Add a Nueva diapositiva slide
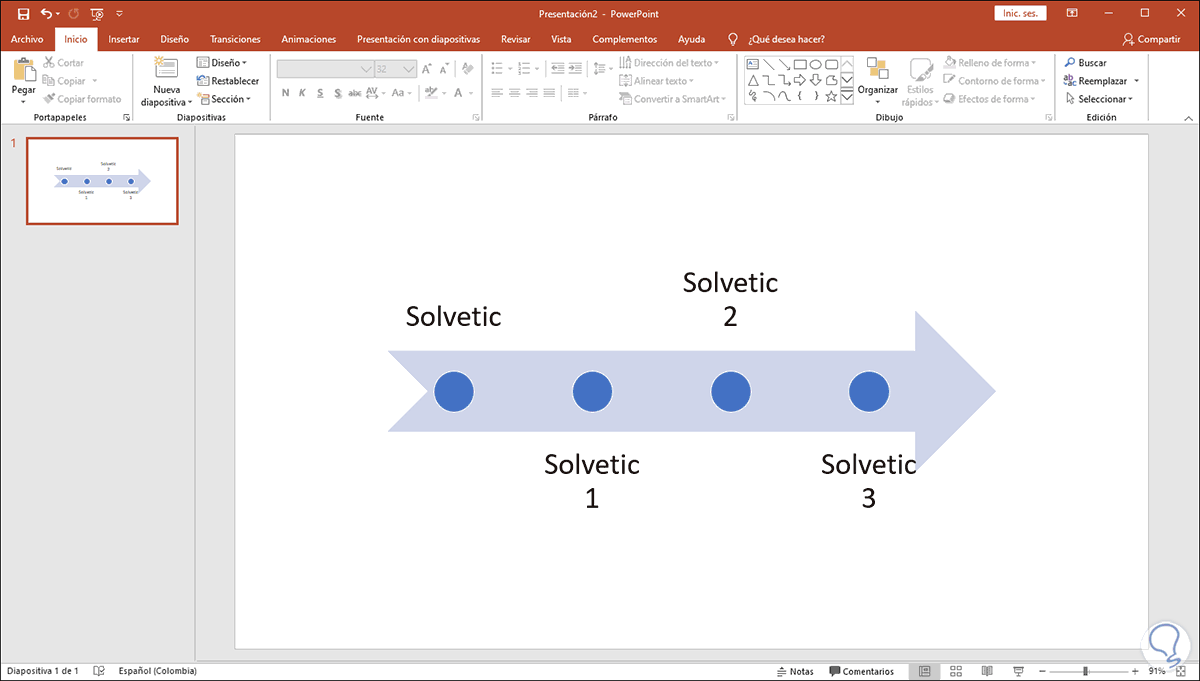Screen dimensions: 1200x681 coord(166,82)
